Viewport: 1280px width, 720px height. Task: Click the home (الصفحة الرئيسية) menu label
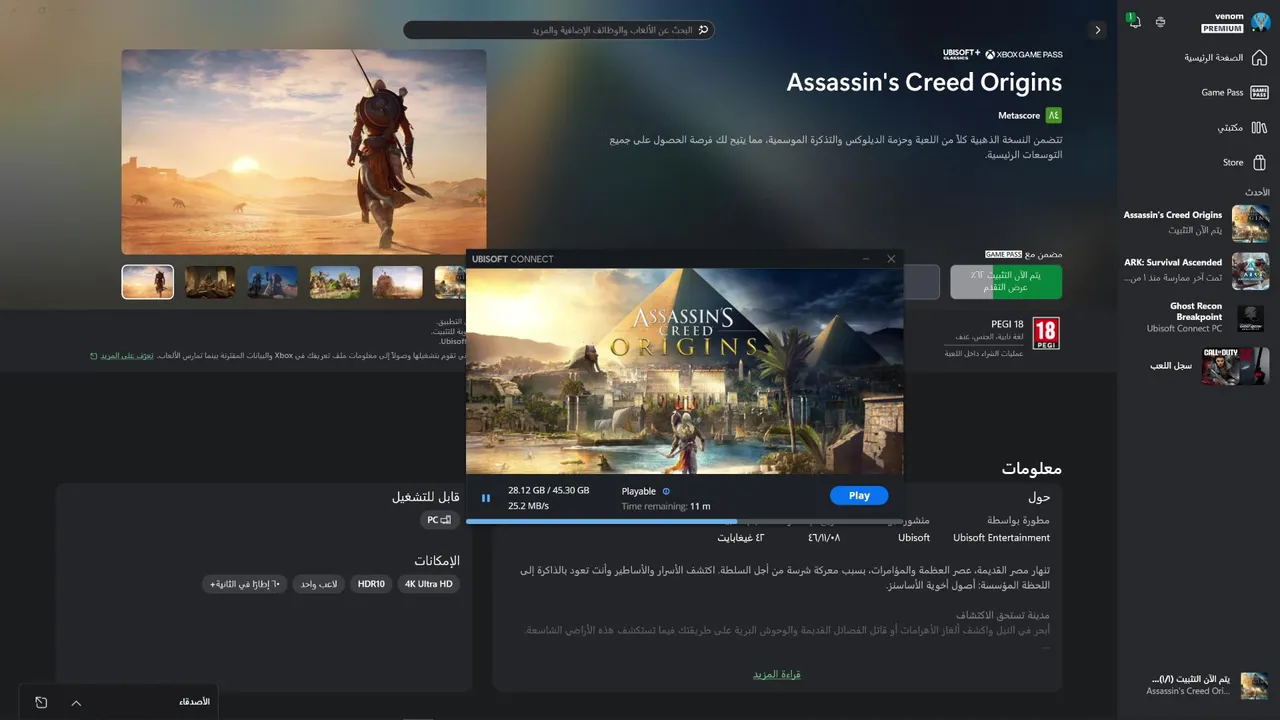click(x=1214, y=57)
